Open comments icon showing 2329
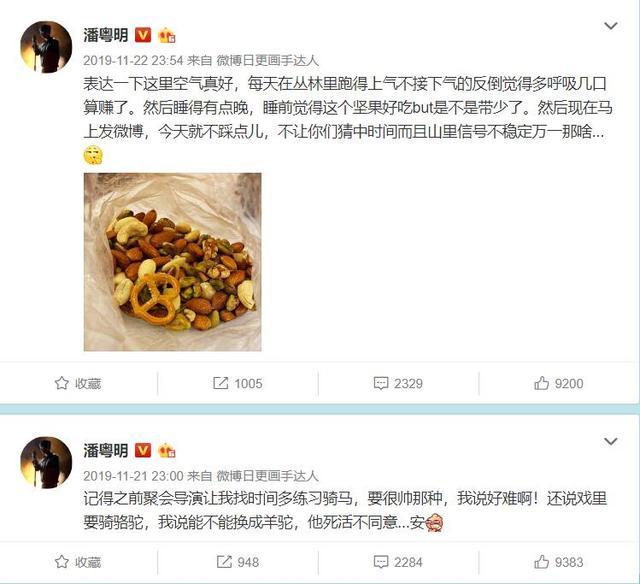 (381, 383)
